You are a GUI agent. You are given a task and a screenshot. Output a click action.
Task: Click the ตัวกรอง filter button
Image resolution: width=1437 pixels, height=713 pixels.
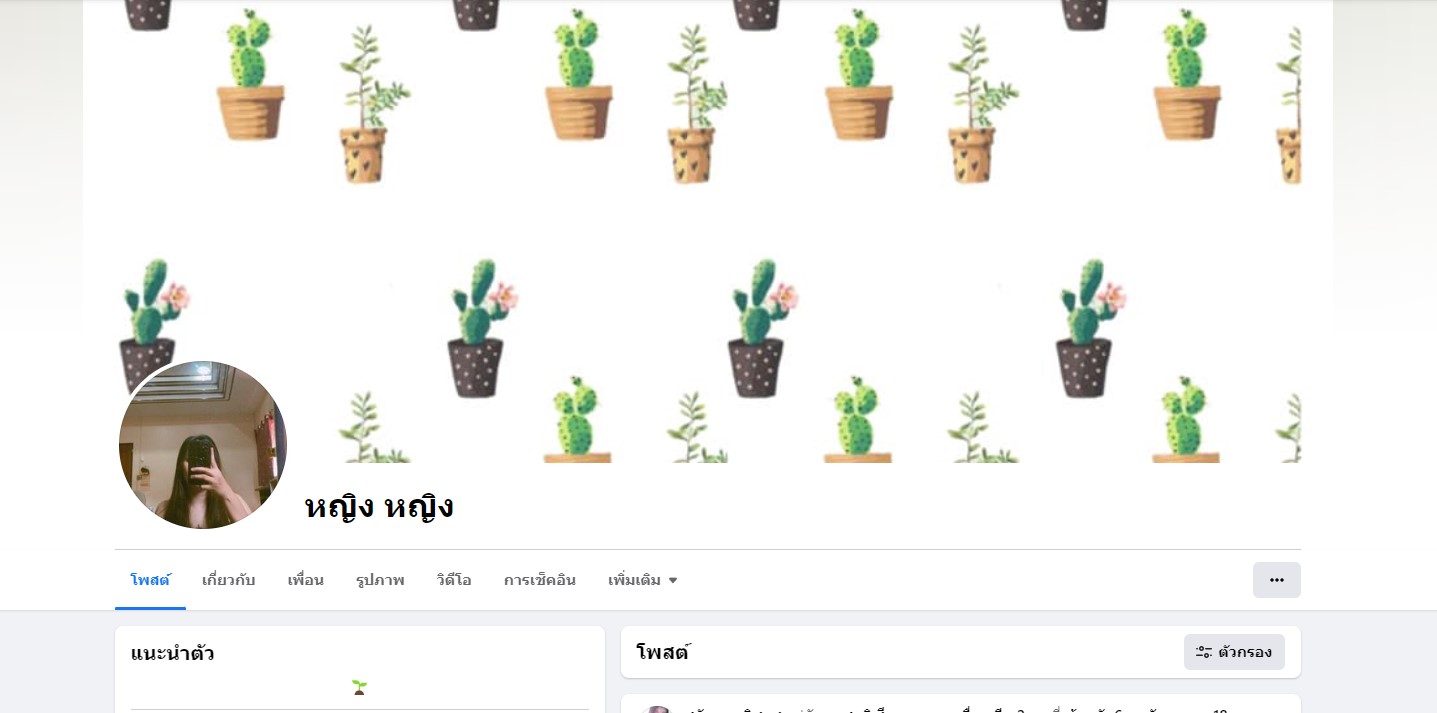pos(1234,652)
